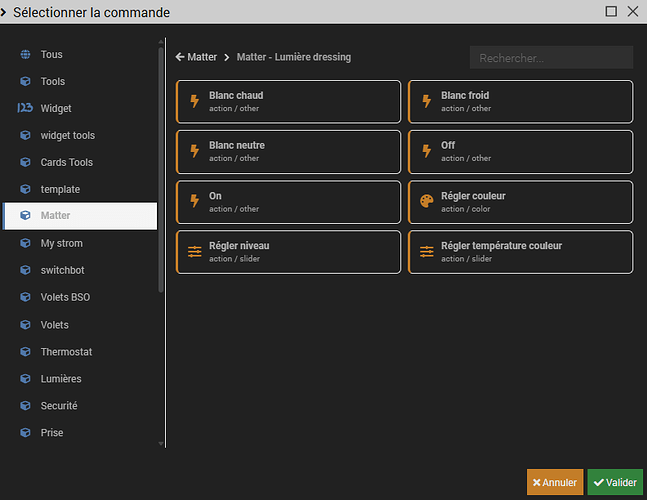Click the sliders icon on Régler niveau card
Image resolution: width=647 pixels, height=500 pixels.
(194, 252)
